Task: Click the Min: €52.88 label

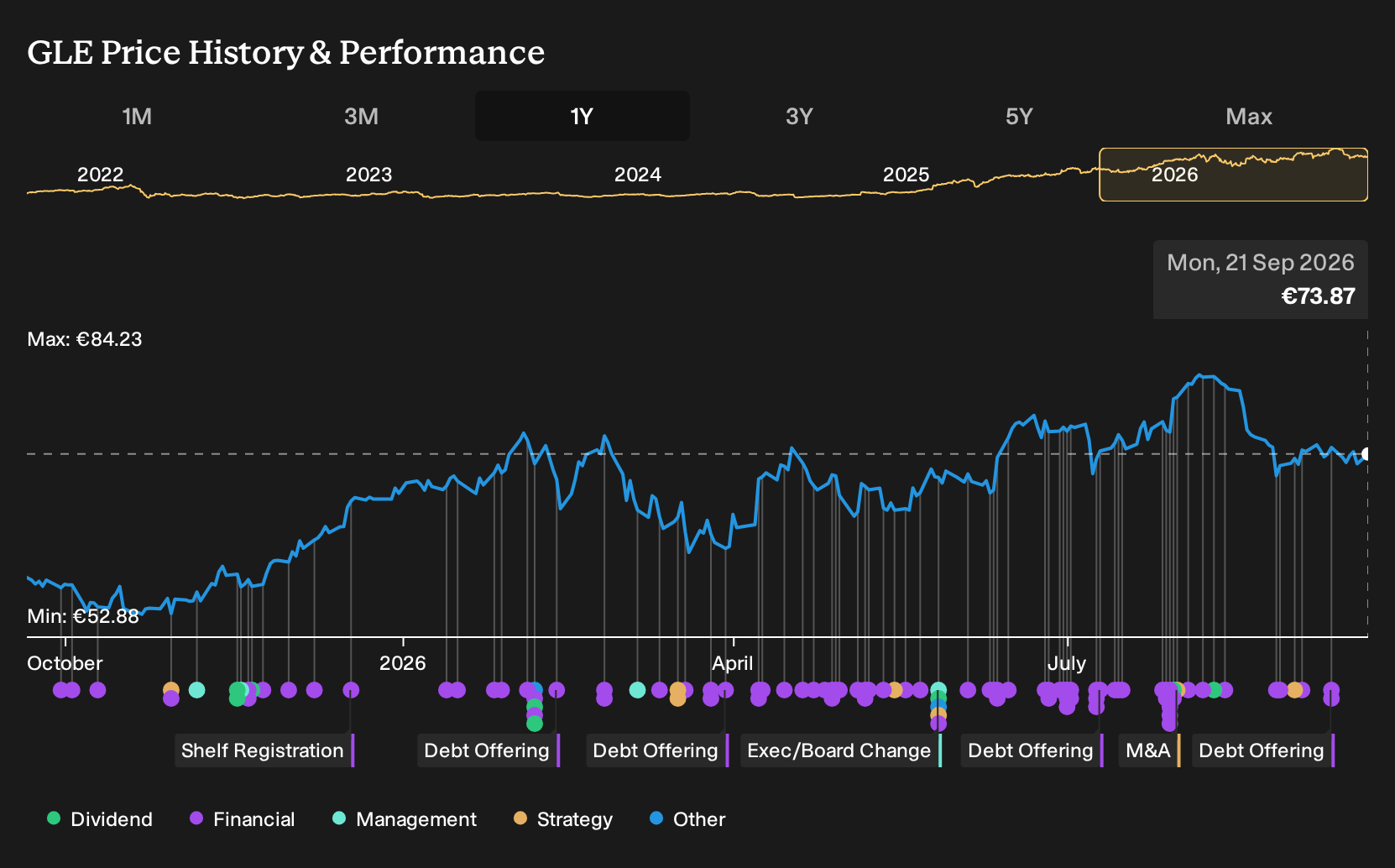Action: (83, 616)
